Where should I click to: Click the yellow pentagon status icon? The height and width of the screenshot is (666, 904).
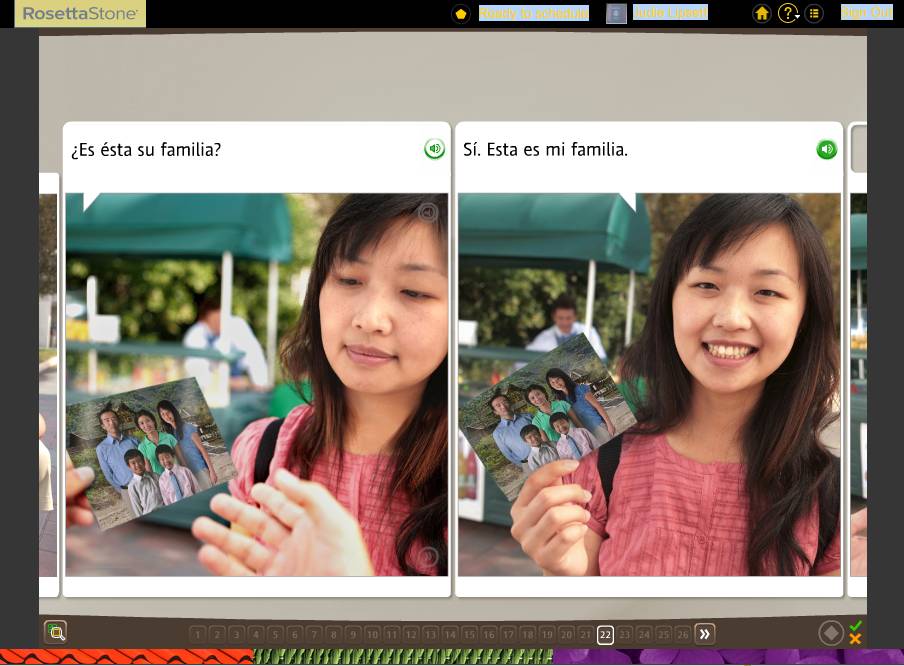pyautogui.click(x=461, y=14)
